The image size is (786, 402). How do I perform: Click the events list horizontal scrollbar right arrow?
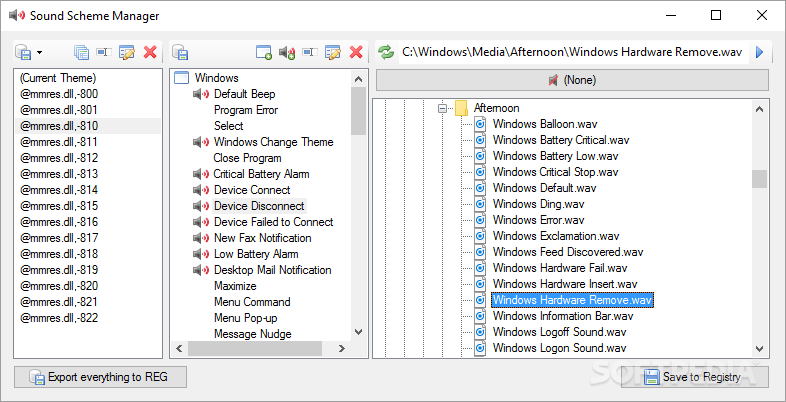click(342, 348)
